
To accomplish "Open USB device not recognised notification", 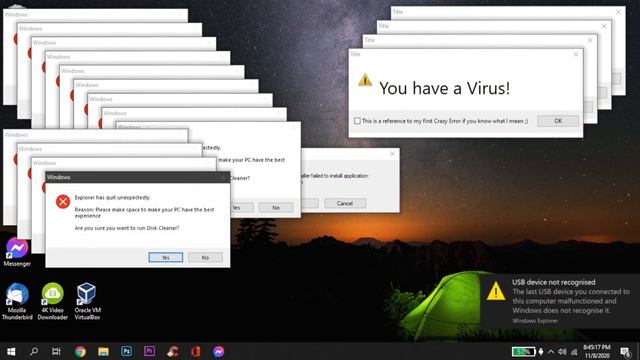I will click(x=560, y=301).
